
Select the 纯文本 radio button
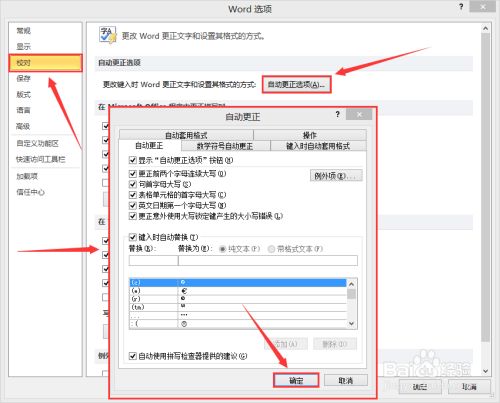[x=222, y=249]
